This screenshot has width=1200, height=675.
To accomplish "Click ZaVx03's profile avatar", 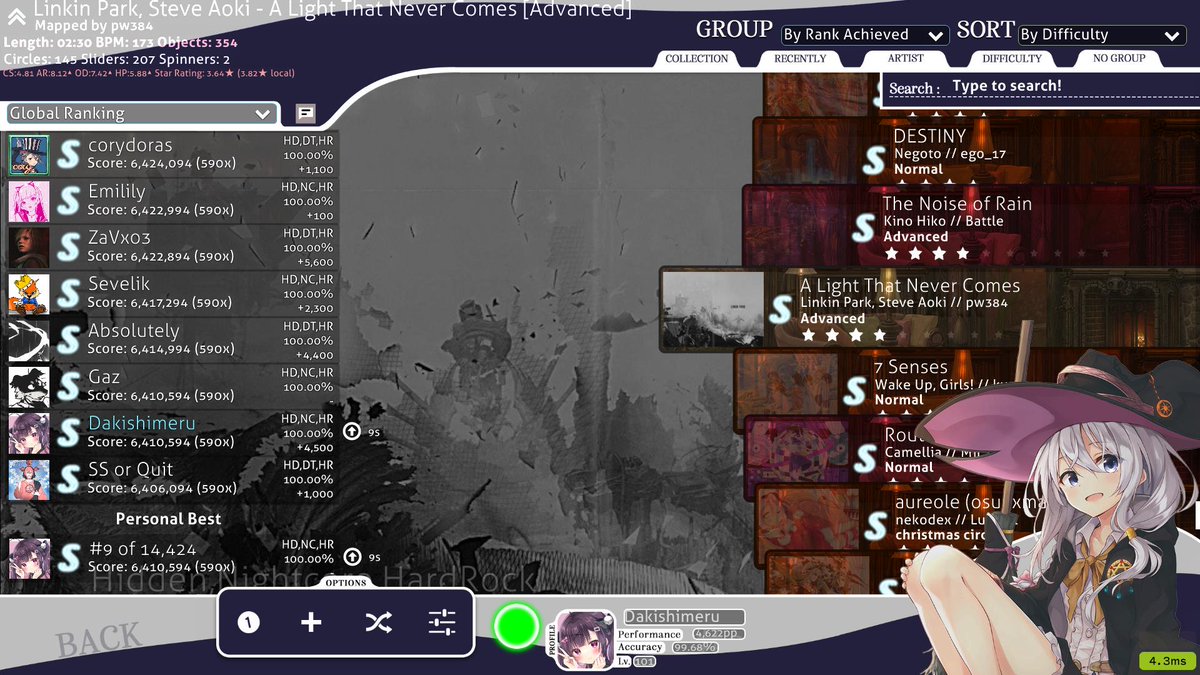I will [x=29, y=247].
